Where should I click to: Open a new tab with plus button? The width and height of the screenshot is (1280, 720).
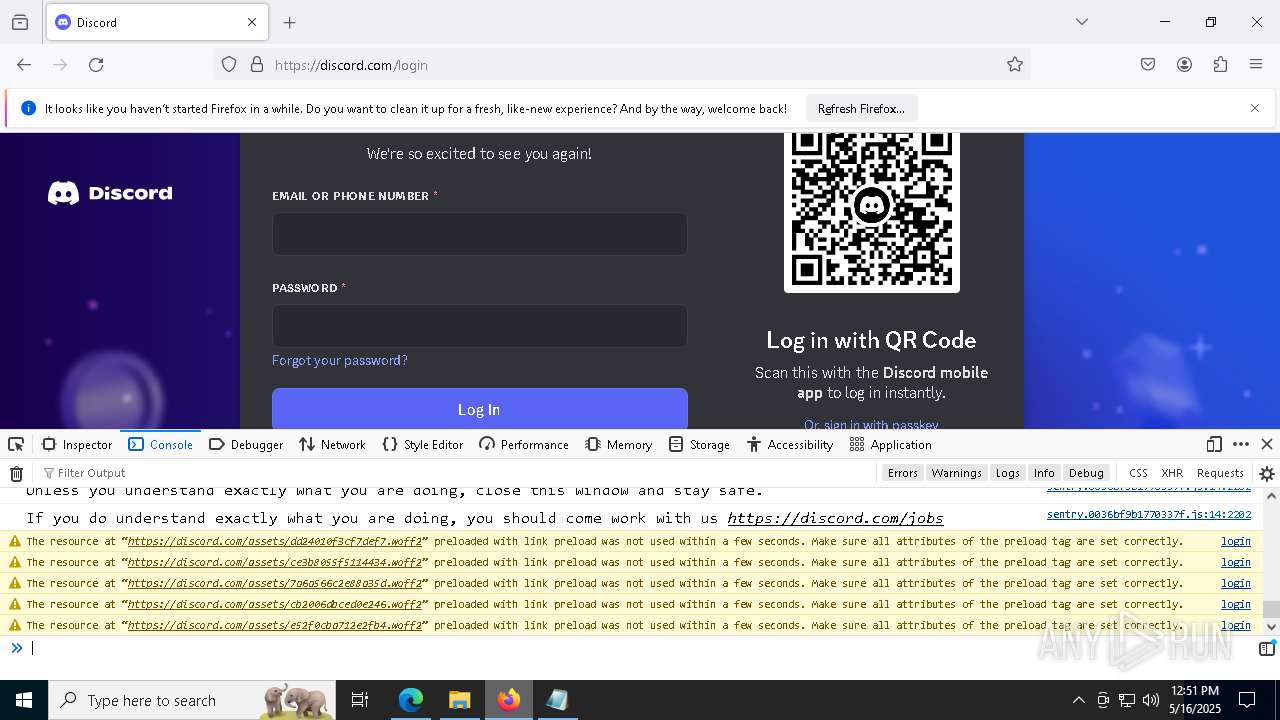(290, 22)
